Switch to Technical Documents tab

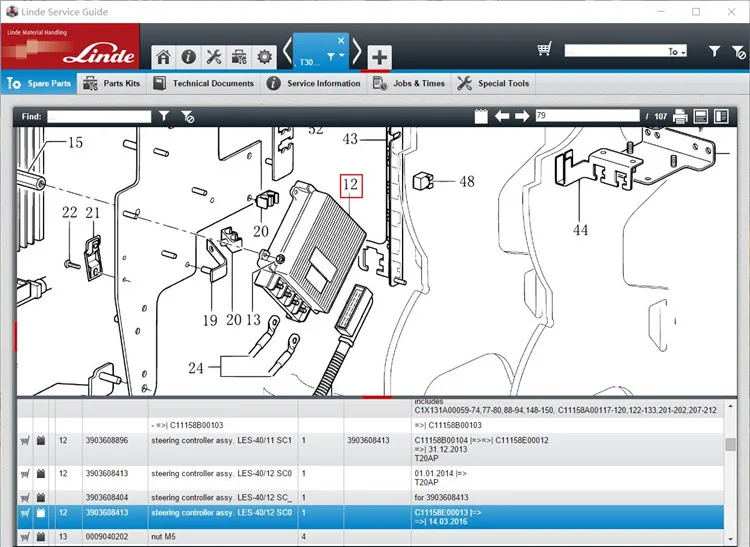[203, 83]
